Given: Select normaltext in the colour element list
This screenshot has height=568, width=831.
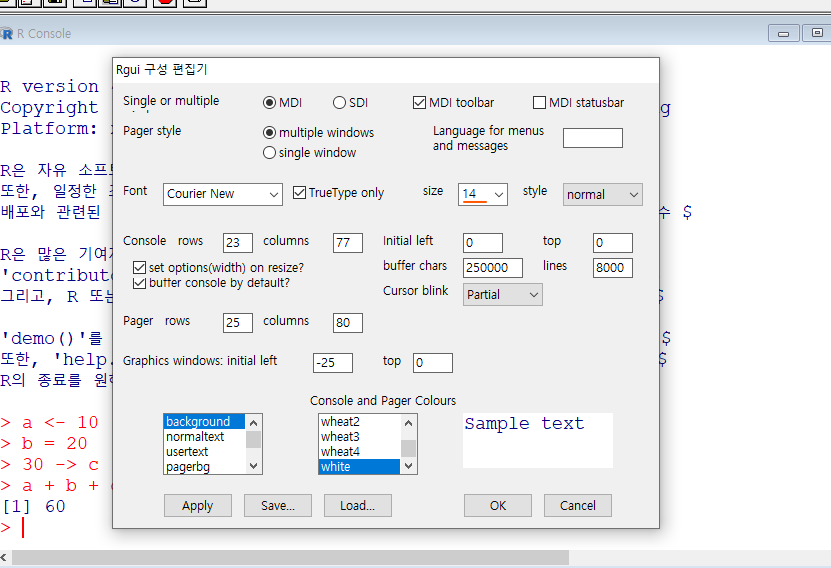Looking at the screenshot, I should click(205, 437).
